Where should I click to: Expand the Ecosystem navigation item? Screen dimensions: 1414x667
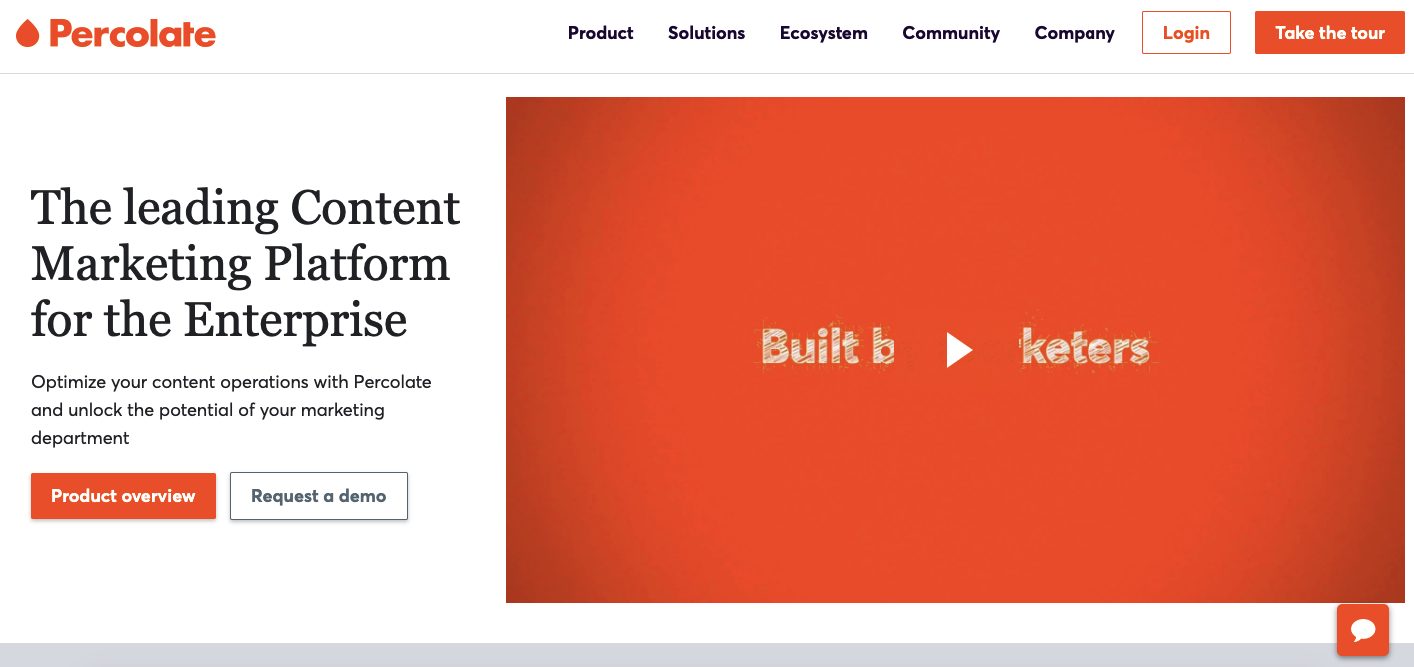pyautogui.click(x=824, y=33)
